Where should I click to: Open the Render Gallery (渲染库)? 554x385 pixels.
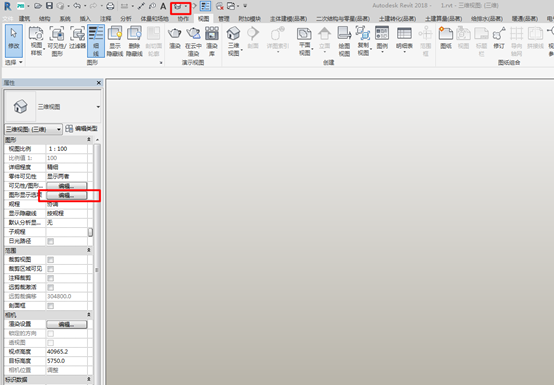pos(212,41)
